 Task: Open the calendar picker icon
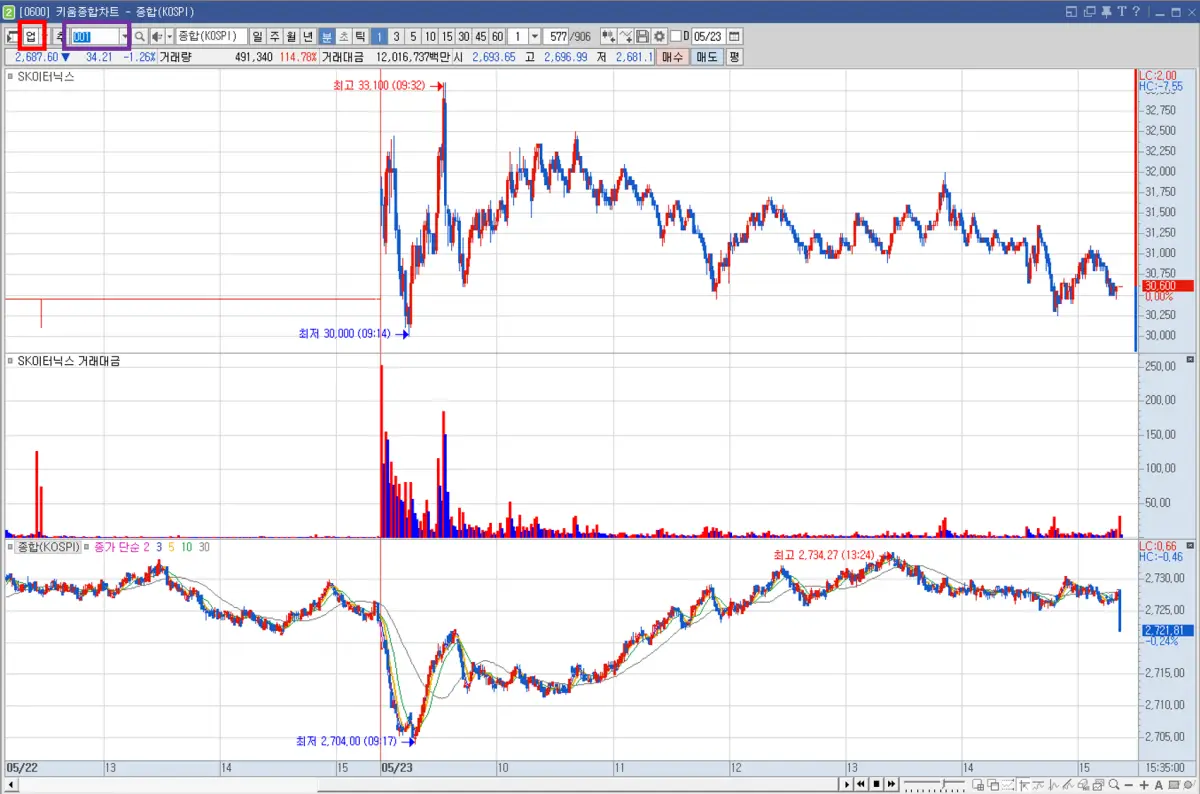coord(735,36)
